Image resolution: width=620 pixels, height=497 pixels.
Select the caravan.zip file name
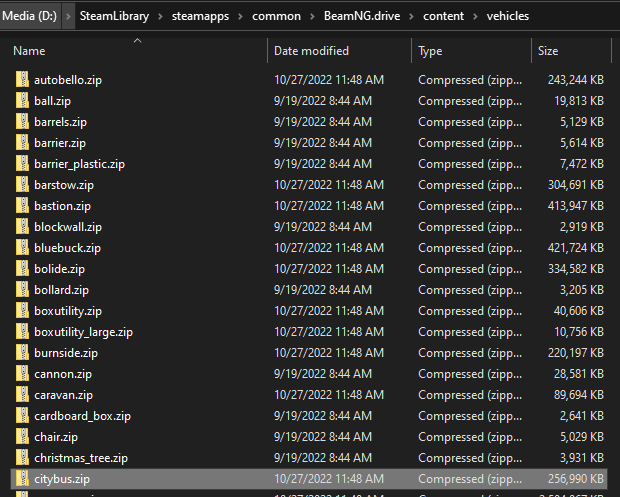point(64,395)
